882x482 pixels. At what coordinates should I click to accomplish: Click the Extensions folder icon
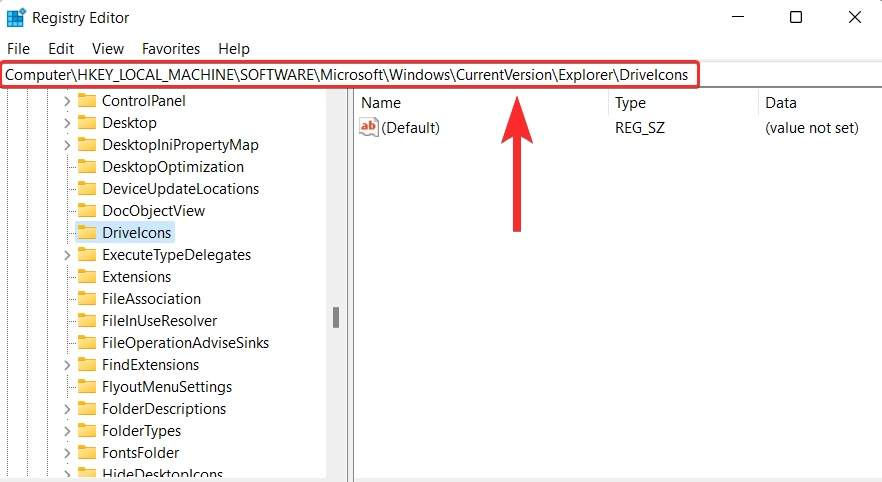[x=87, y=276]
